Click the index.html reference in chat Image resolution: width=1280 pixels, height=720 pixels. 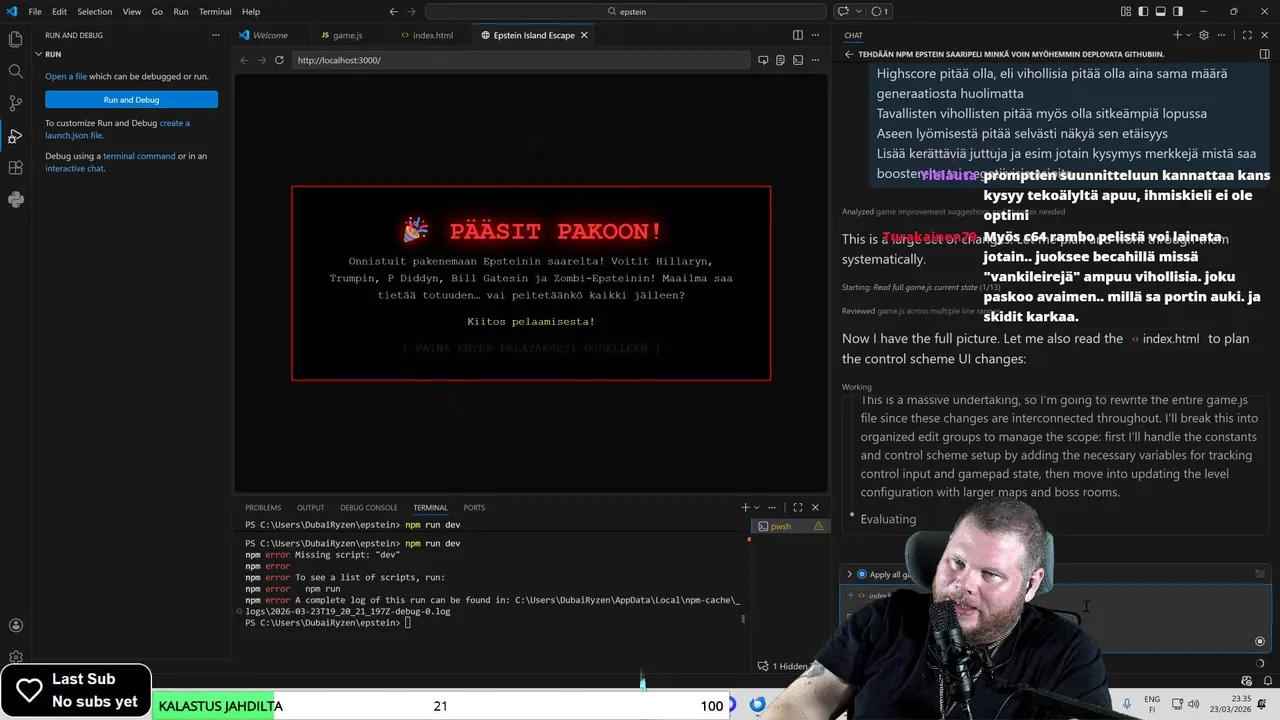pos(1165,339)
